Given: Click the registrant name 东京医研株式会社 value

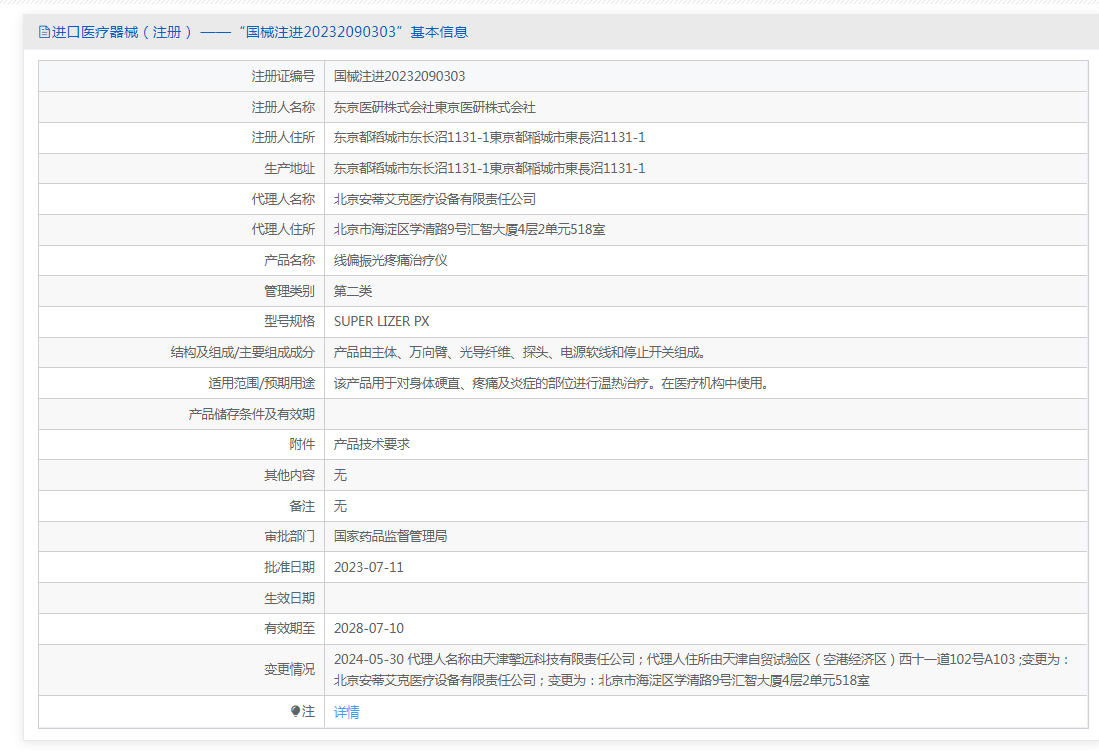Looking at the screenshot, I should coord(434,107).
